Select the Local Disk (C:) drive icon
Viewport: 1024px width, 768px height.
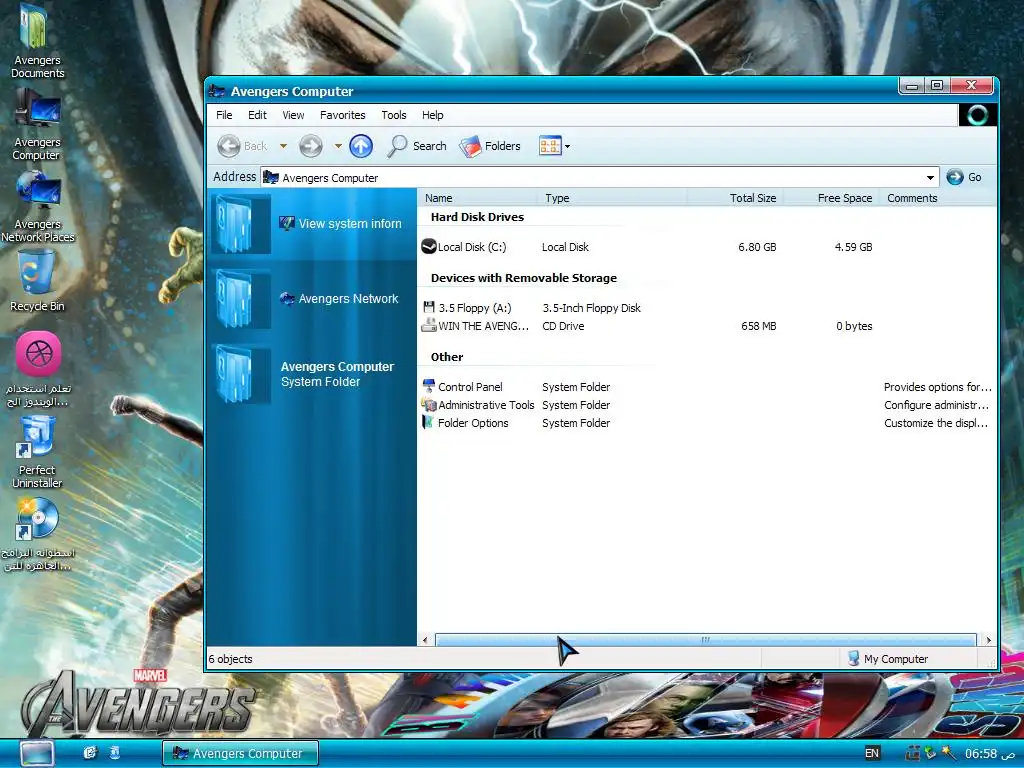click(429, 246)
